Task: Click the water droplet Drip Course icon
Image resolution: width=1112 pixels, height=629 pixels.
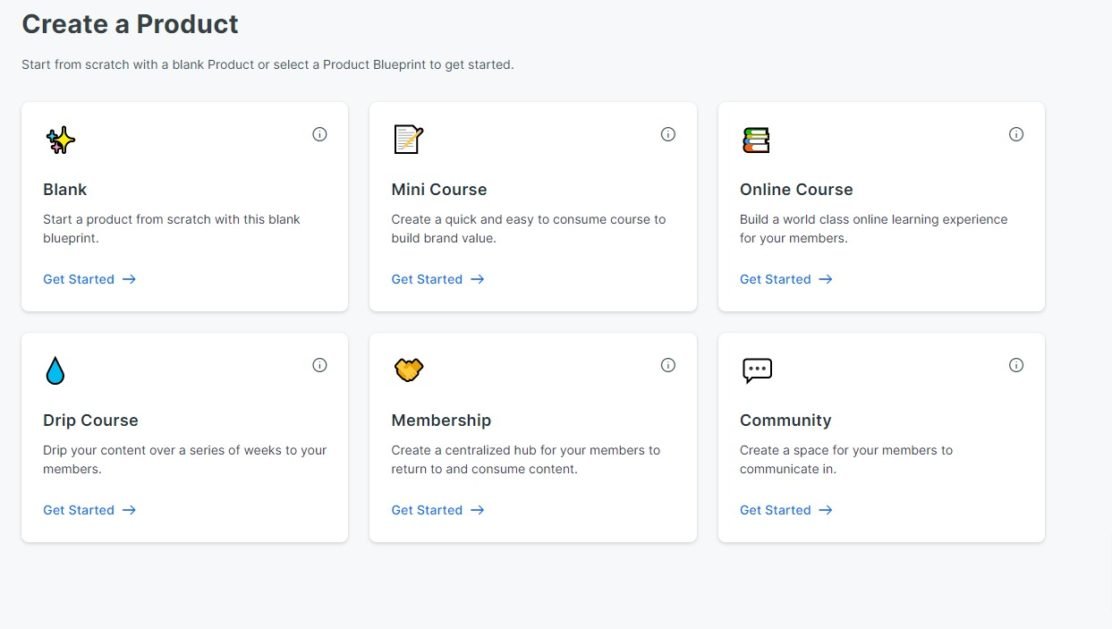Action: [55, 370]
